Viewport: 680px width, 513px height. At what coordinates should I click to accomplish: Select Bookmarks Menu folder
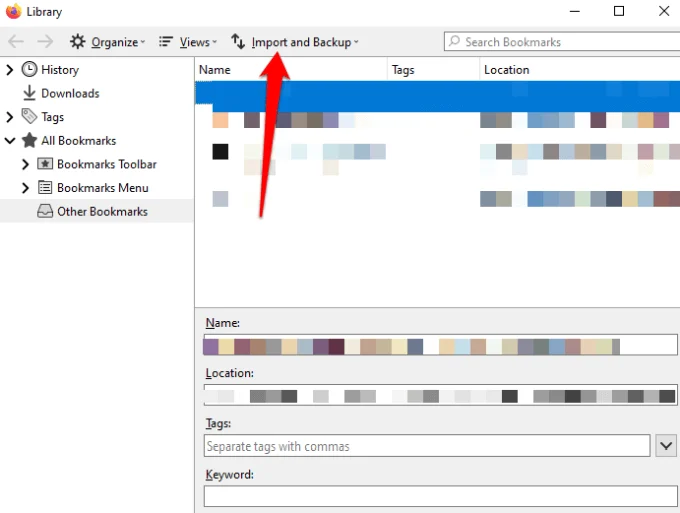(103, 187)
